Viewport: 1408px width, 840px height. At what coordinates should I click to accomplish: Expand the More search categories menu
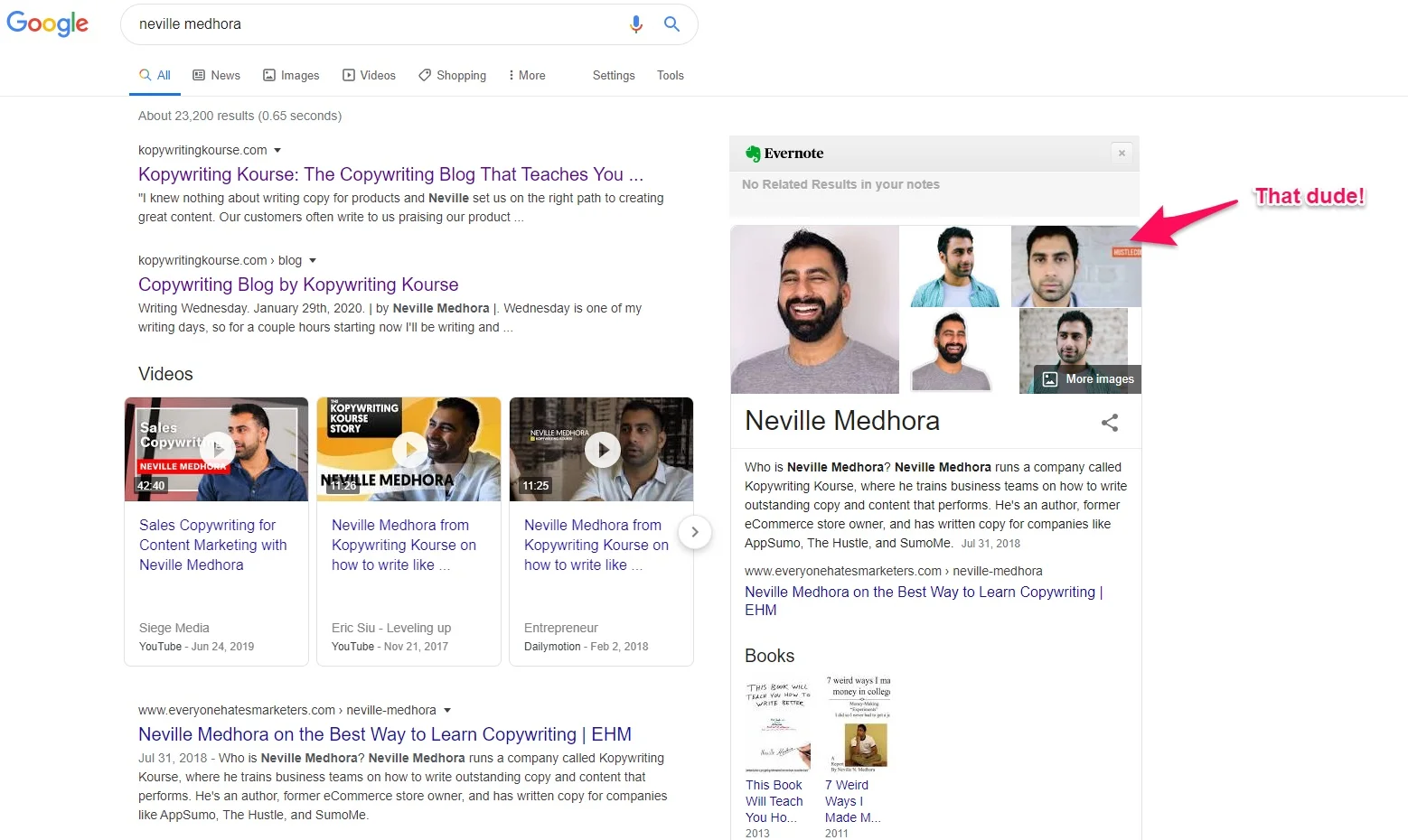(x=527, y=75)
